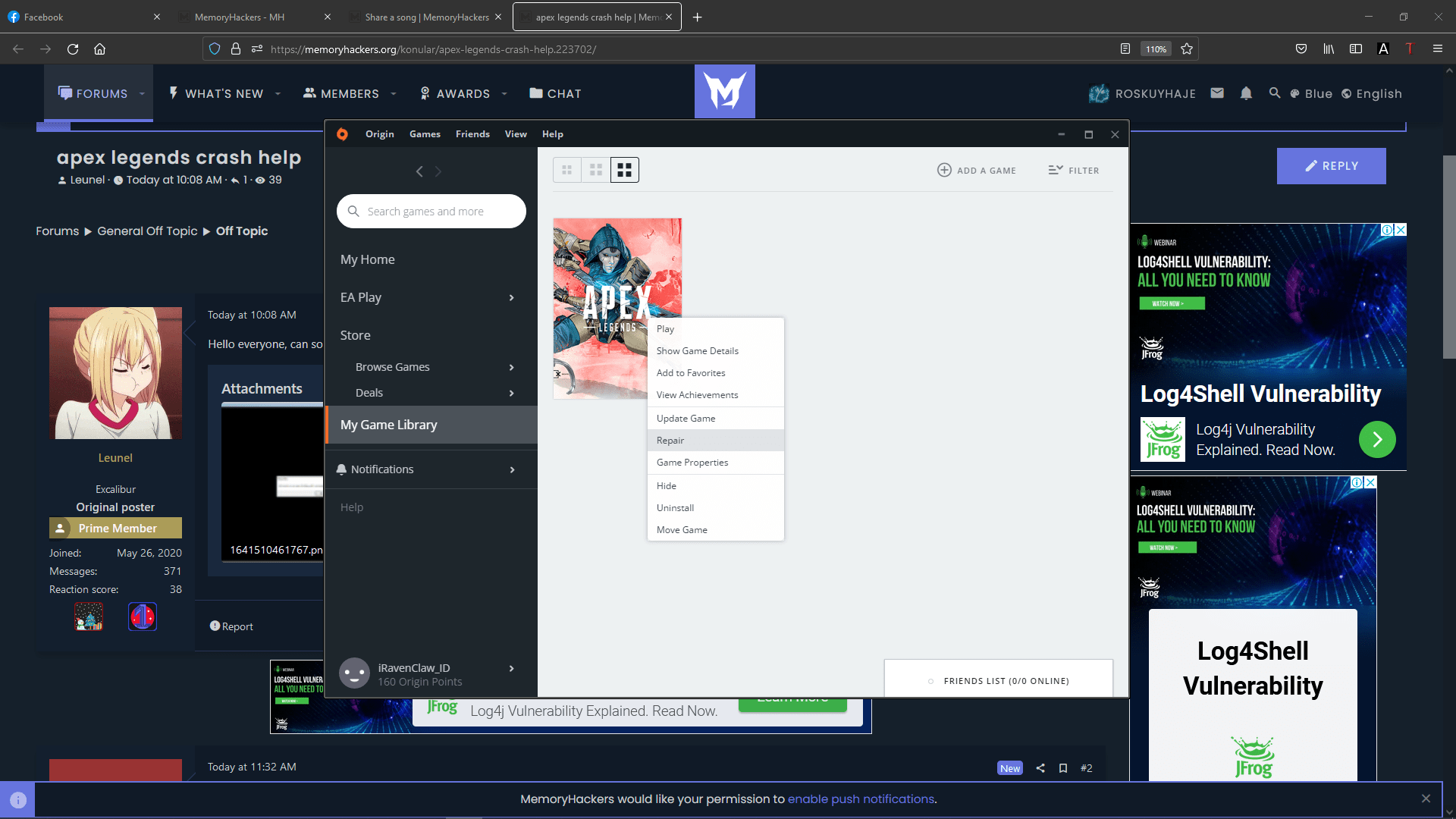Click My Home in Origin sidebar
Image resolution: width=1456 pixels, height=819 pixels.
(x=367, y=259)
